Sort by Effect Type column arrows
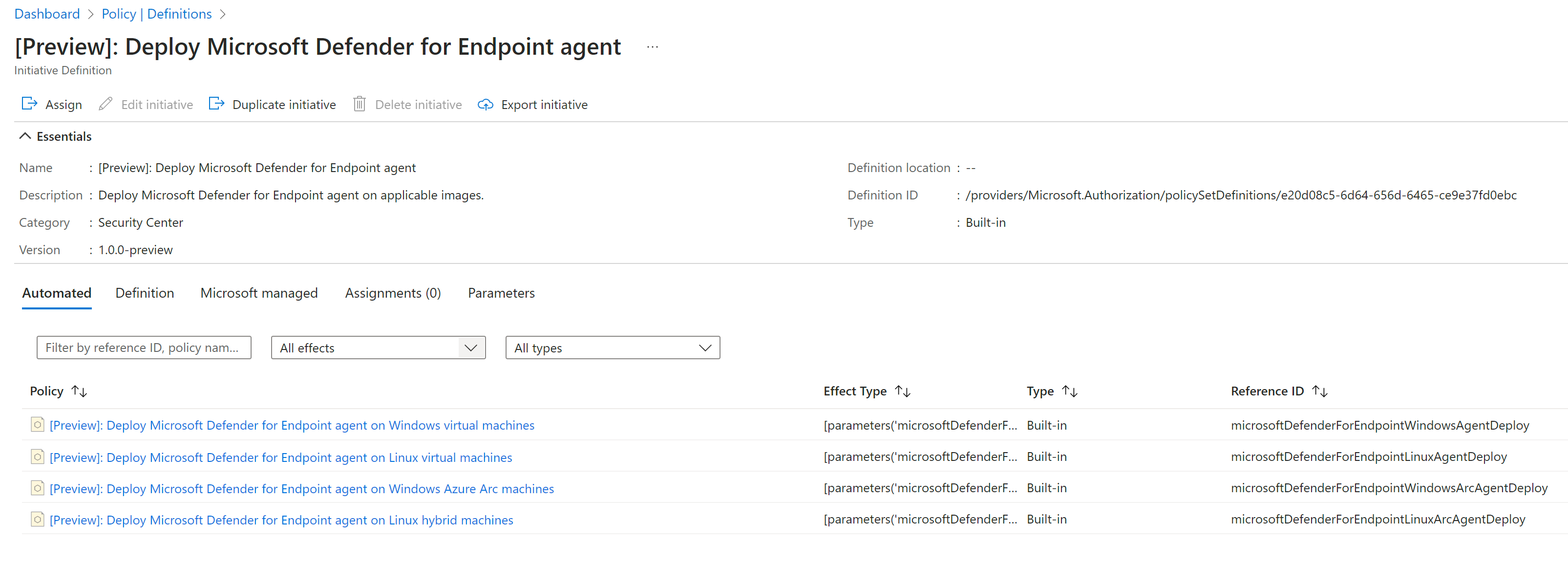 click(903, 391)
